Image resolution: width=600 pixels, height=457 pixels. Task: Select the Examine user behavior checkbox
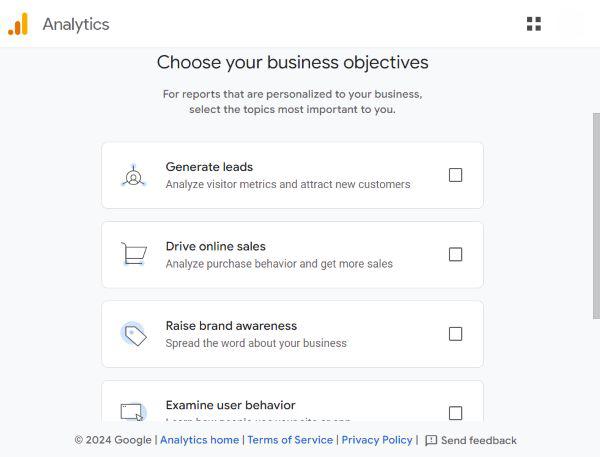[x=455, y=412]
